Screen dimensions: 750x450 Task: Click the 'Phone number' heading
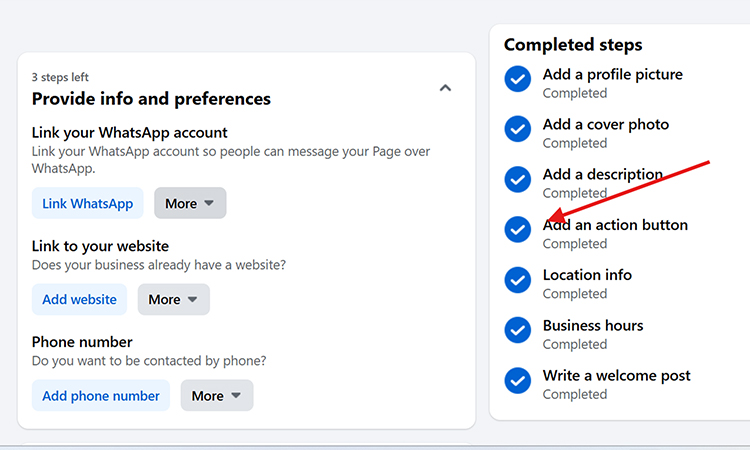tap(82, 342)
